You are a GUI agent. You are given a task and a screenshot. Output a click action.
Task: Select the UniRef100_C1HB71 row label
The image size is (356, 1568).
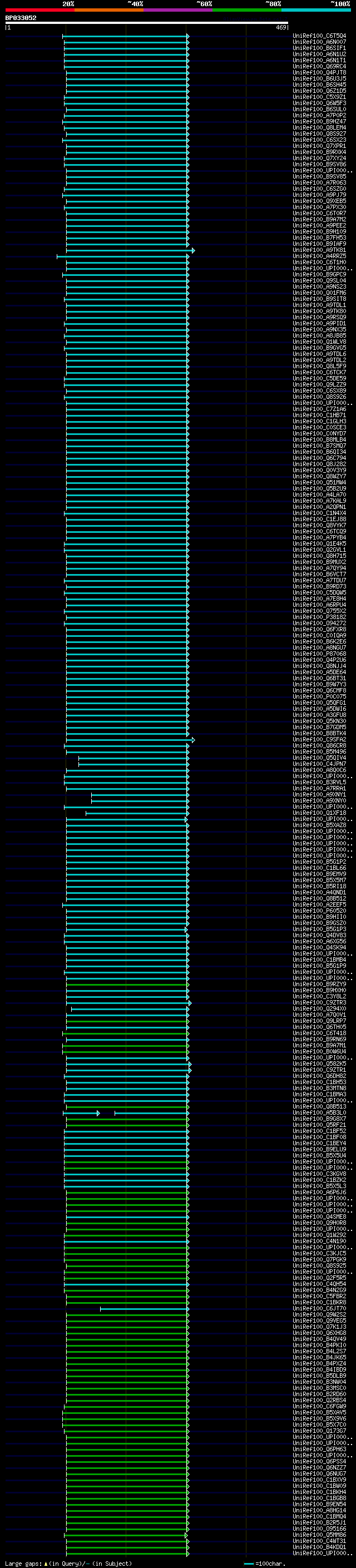[x=319, y=415]
